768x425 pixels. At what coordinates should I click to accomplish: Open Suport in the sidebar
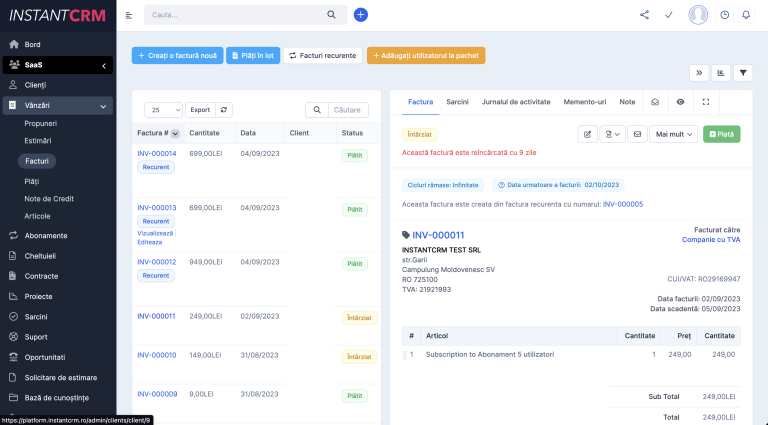tap(36, 337)
